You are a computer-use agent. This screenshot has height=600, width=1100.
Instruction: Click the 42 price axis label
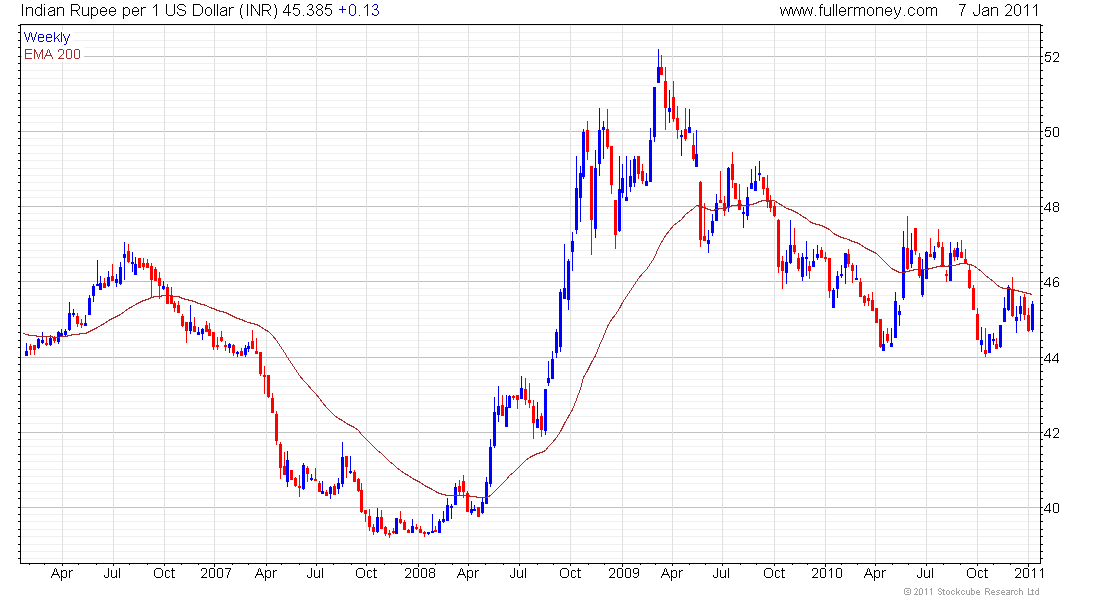coord(1052,433)
